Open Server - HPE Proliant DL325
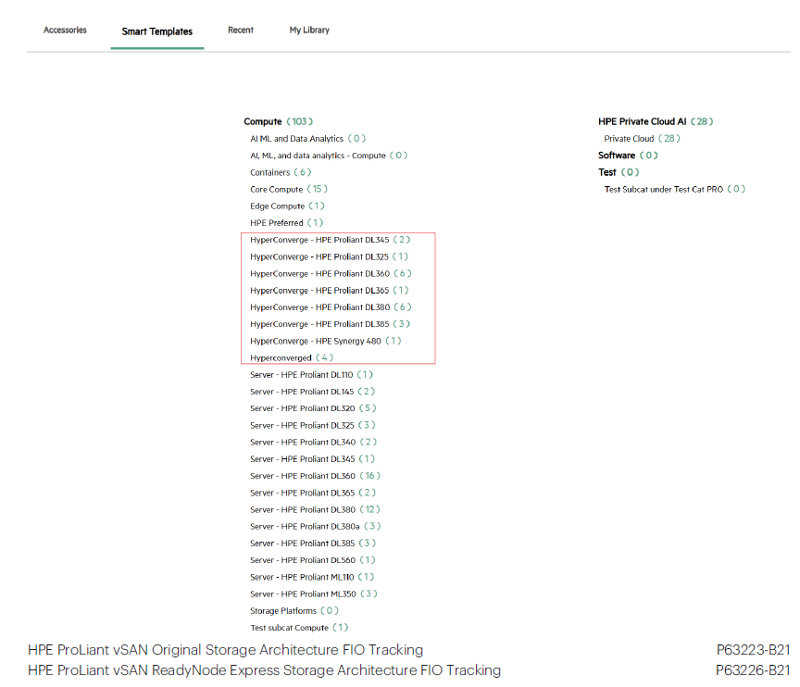The height and width of the screenshot is (687, 800). pos(313,424)
